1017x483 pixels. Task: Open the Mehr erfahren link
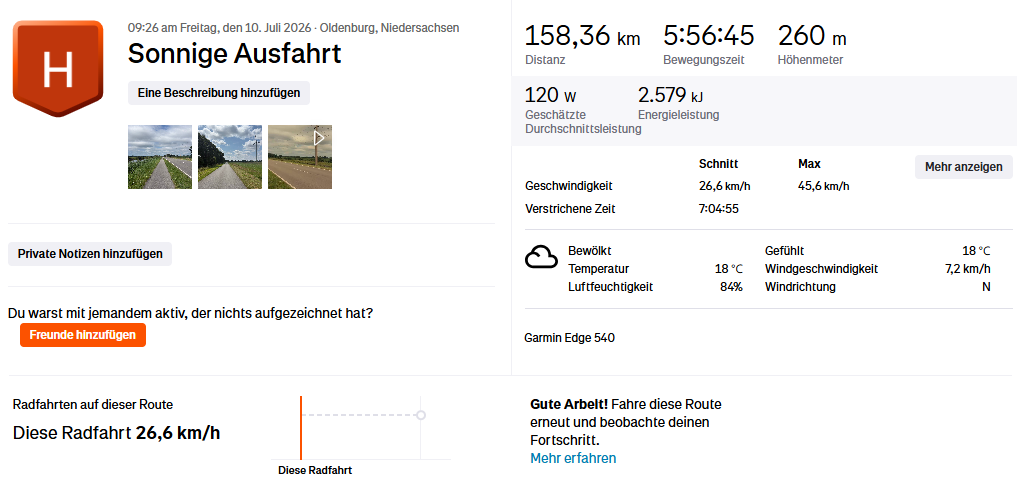(573, 458)
